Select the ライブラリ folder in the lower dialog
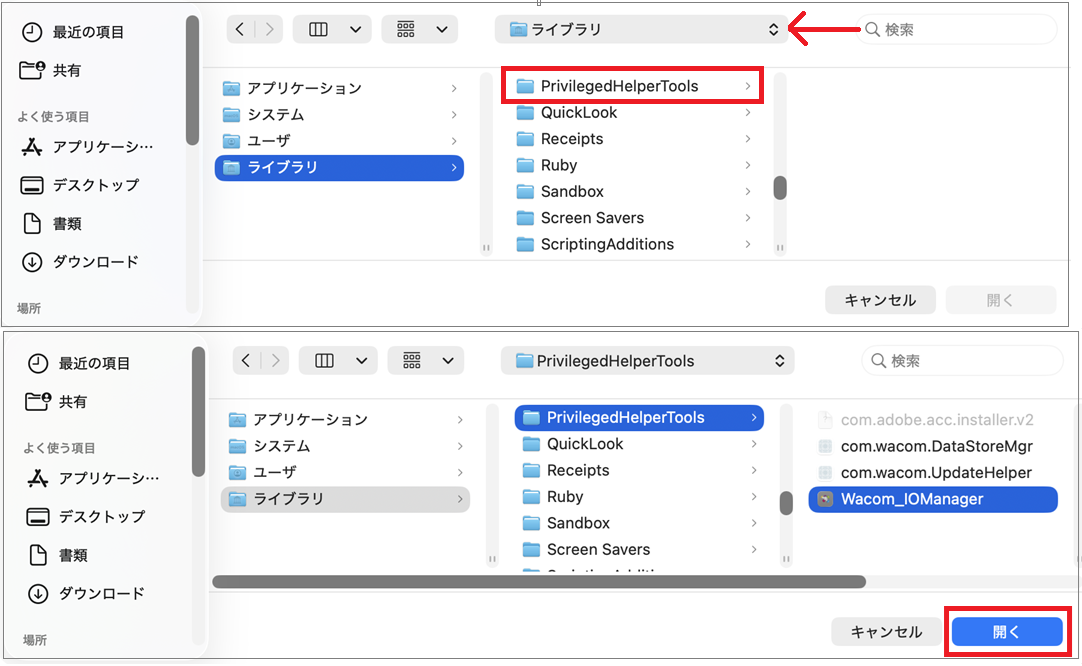The height and width of the screenshot is (666, 1082). click(x=346, y=499)
